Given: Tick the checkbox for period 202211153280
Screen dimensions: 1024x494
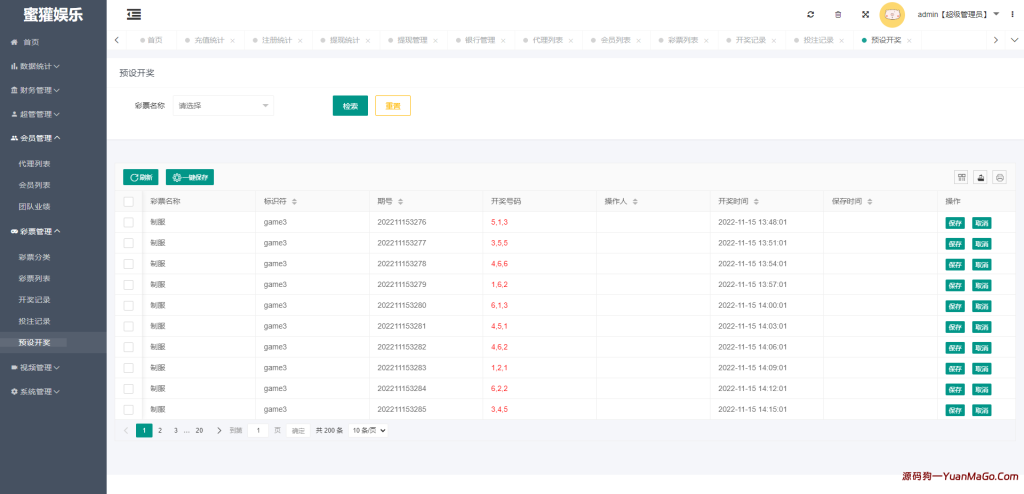Looking at the screenshot, I should pos(128,305).
